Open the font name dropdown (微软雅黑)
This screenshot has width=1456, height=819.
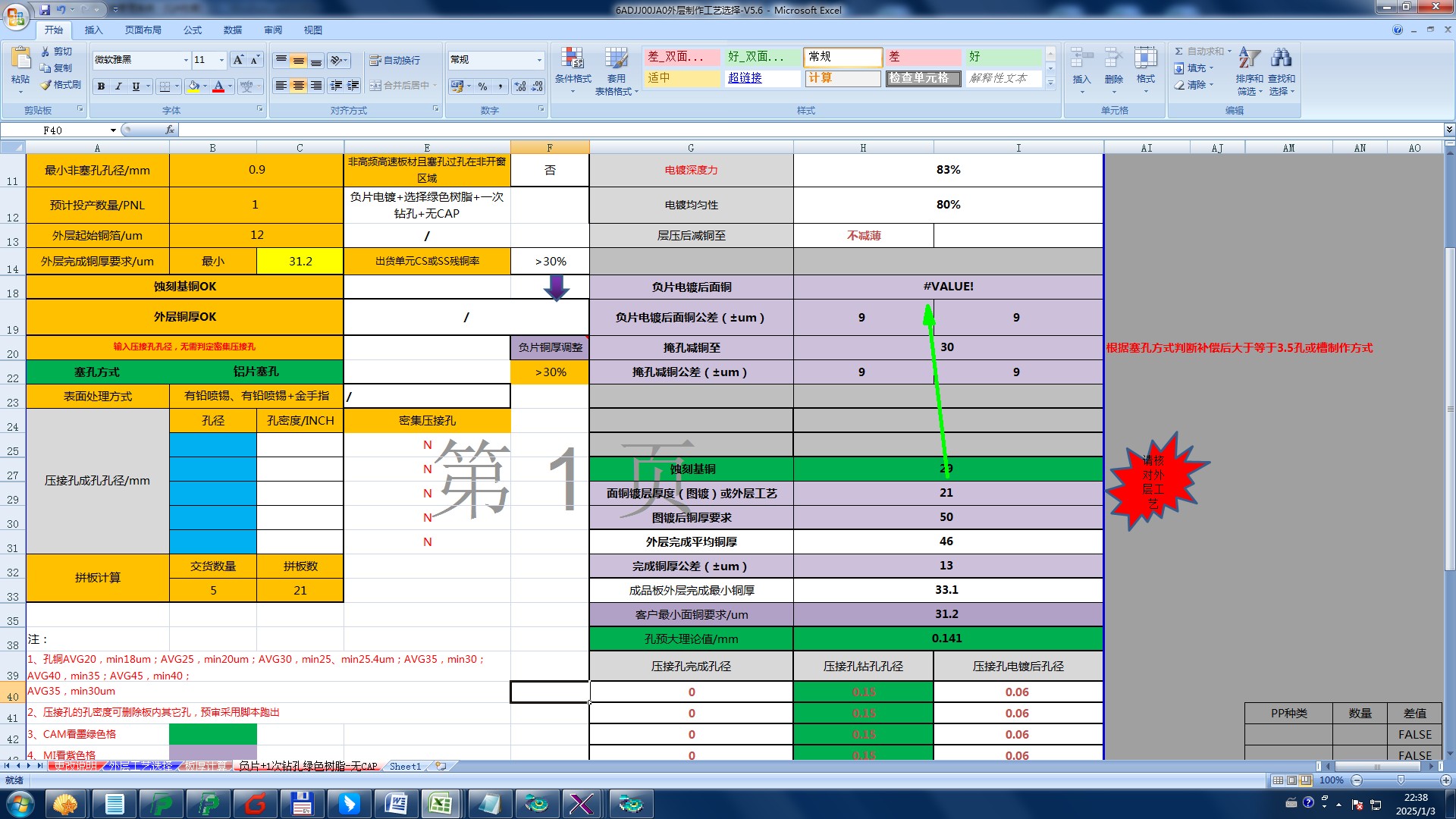[x=186, y=60]
